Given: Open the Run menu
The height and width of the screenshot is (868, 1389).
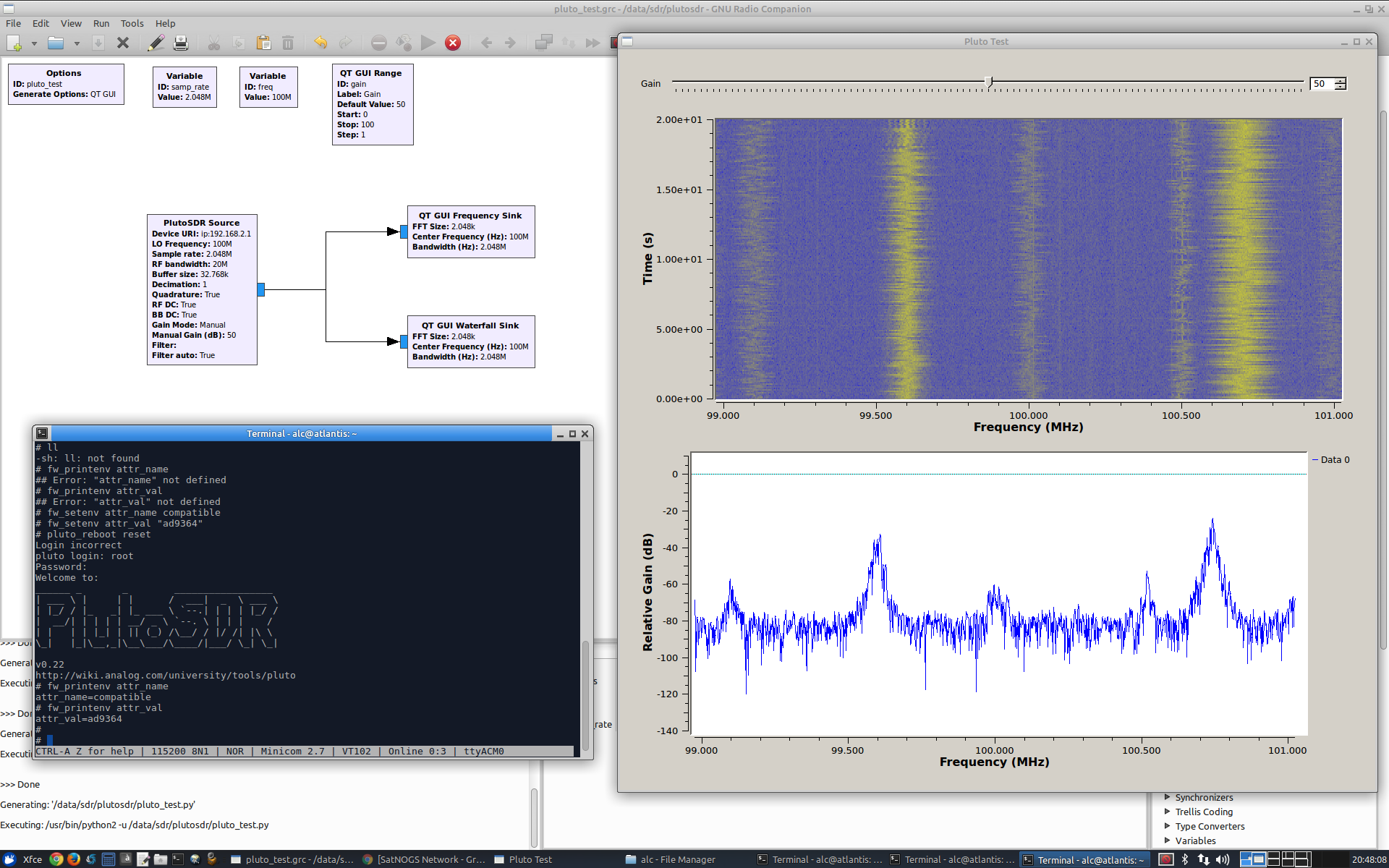Looking at the screenshot, I should click(x=101, y=23).
